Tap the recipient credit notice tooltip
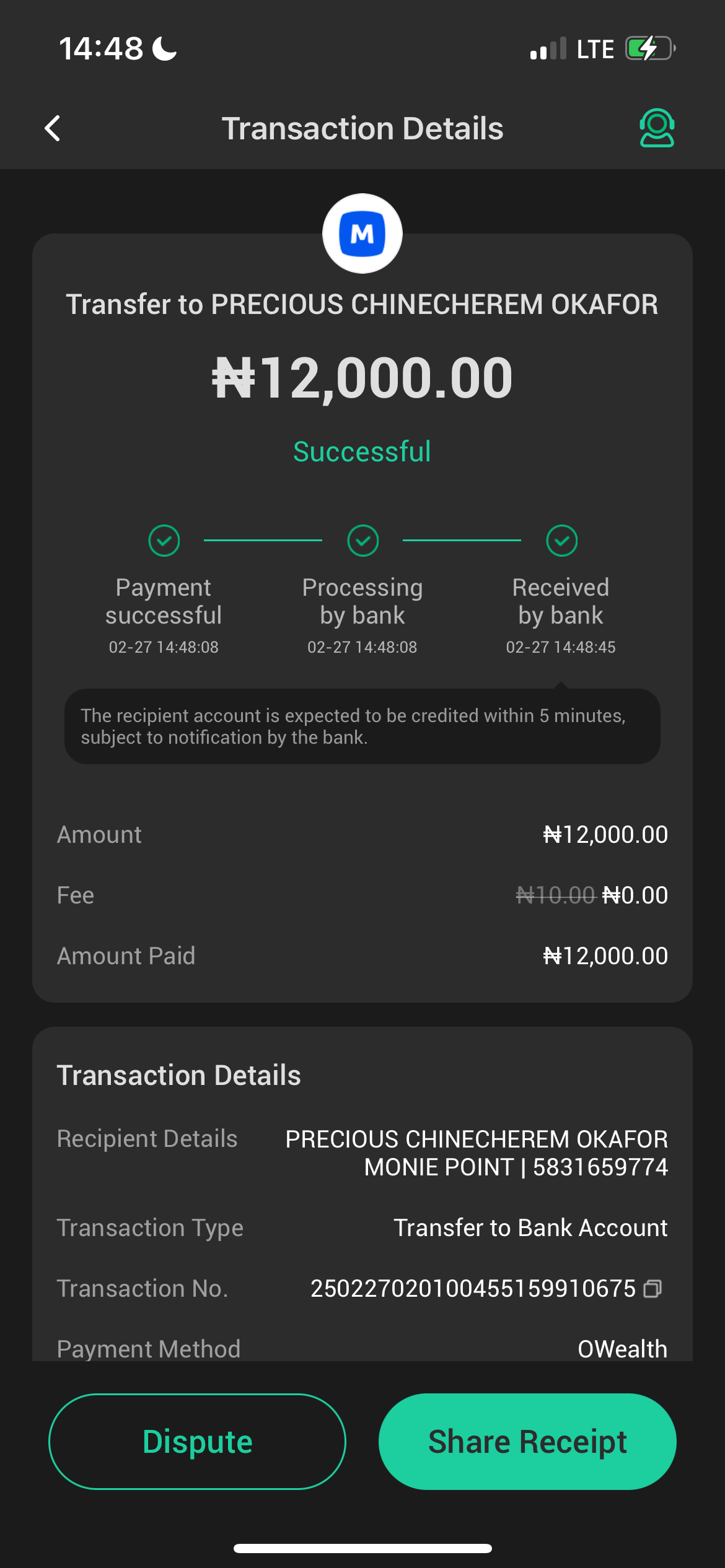Image resolution: width=725 pixels, height=1568 pixels. click(x=362, y=726)
